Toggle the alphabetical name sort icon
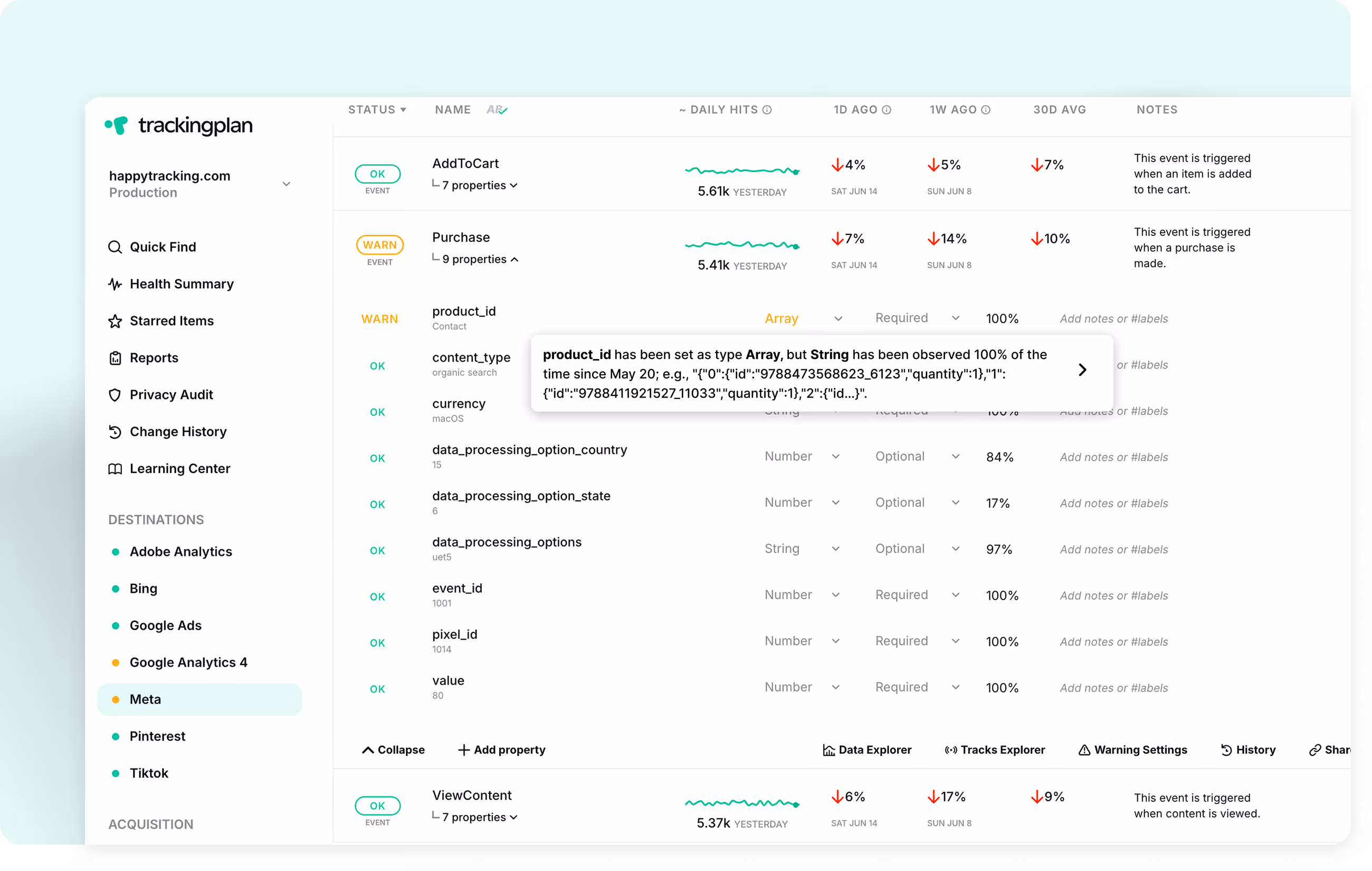The image size is (1372, 871). [497, 109]
